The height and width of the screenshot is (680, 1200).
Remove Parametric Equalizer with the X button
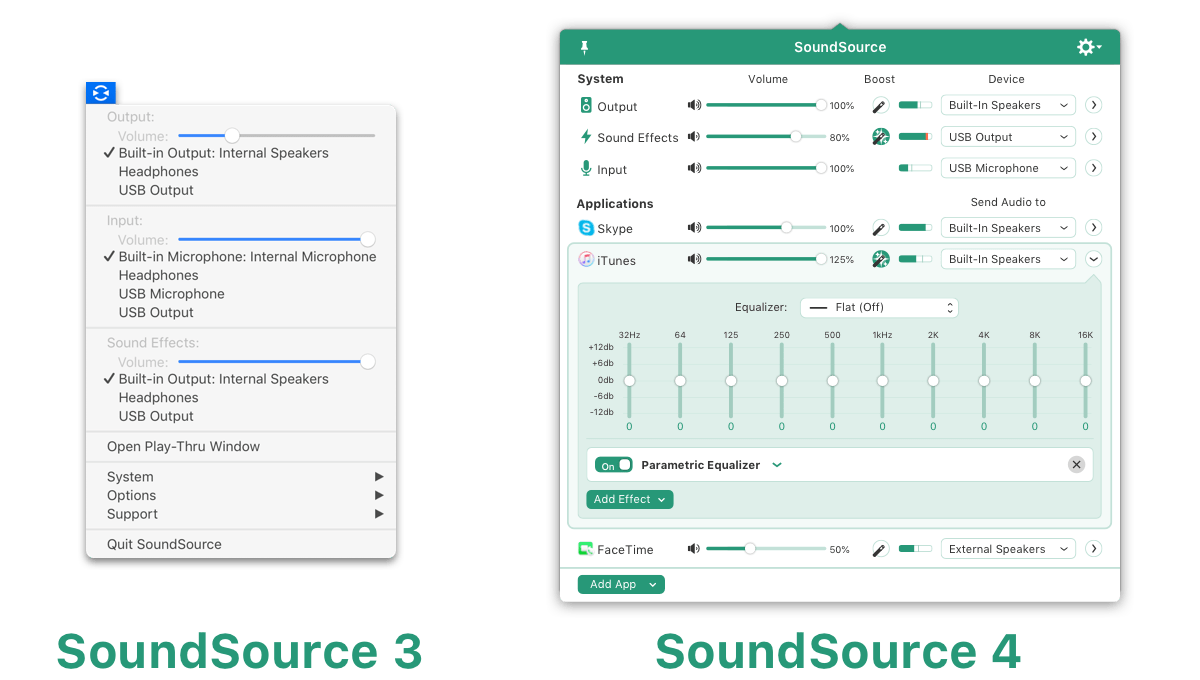(x=1076, y=464)
